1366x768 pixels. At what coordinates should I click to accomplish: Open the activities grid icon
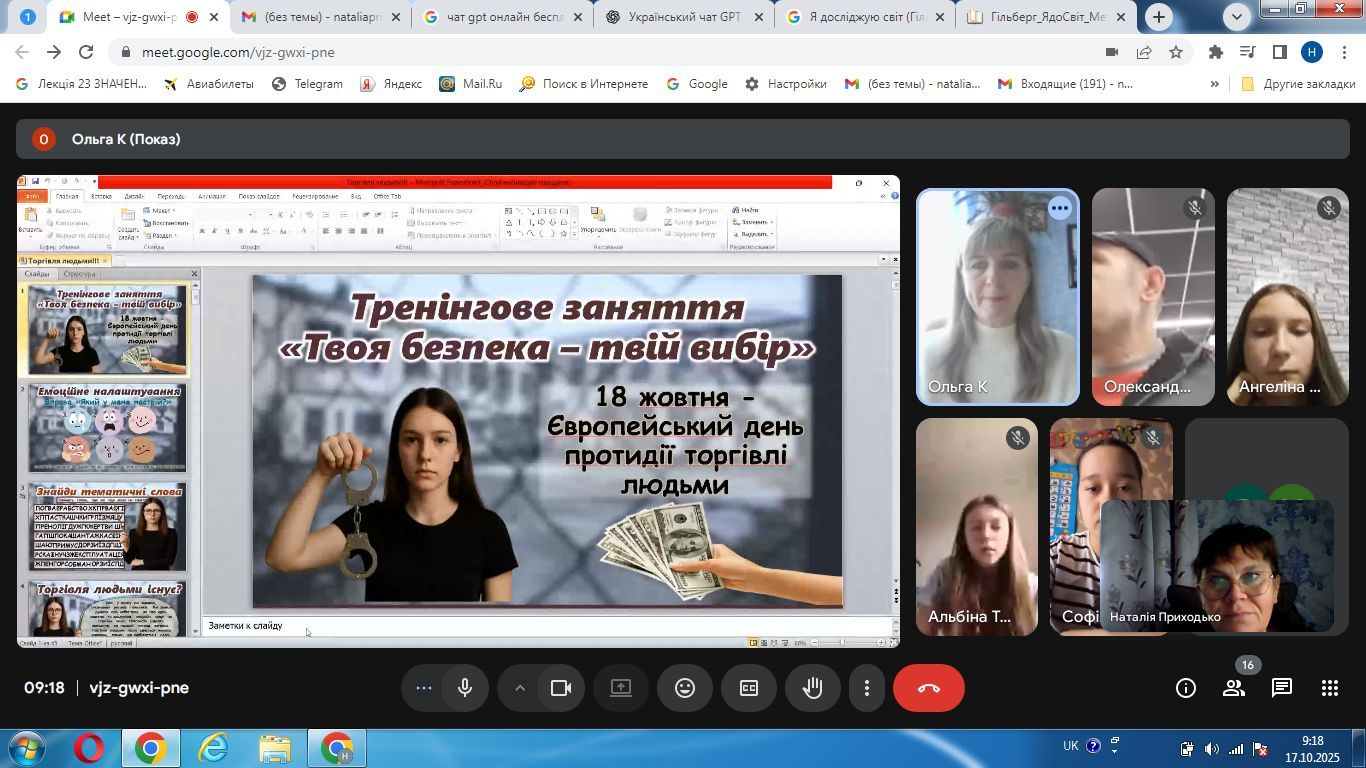(x=1329, y=688)
